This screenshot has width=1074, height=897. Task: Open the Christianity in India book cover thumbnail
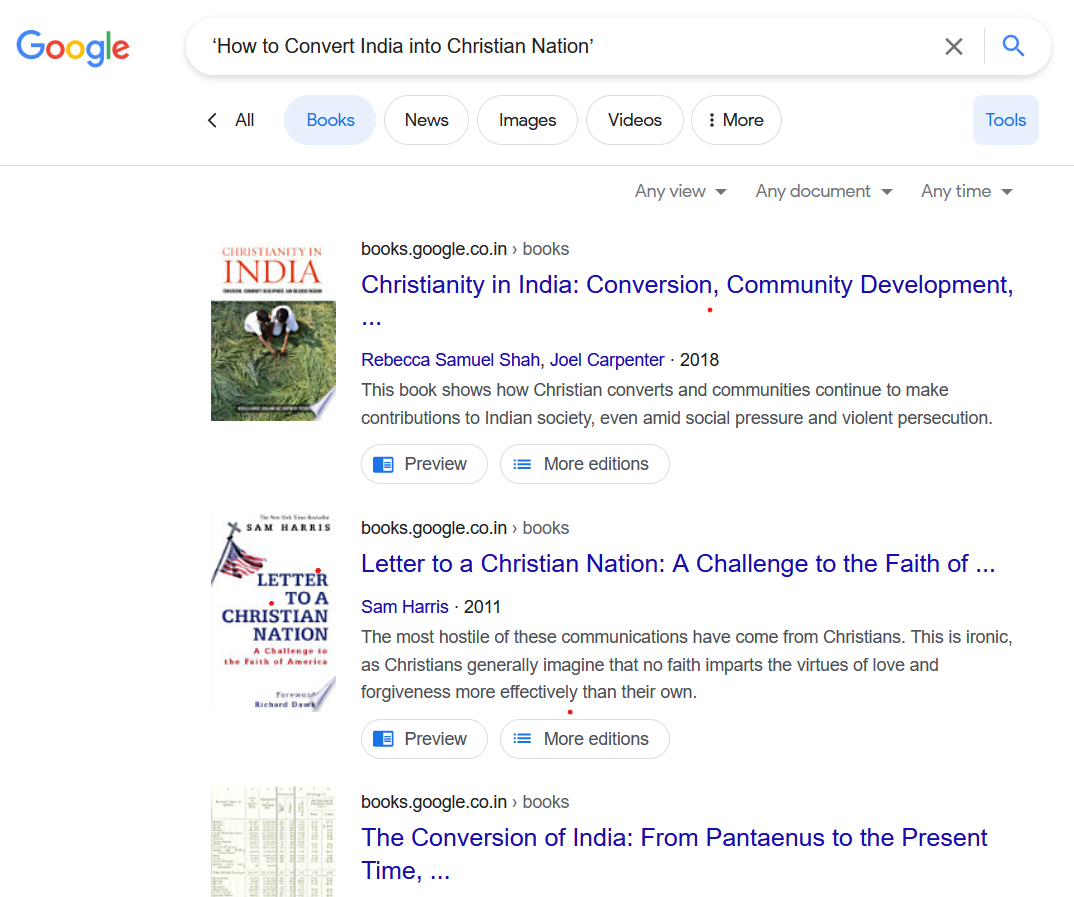point(273,331)
